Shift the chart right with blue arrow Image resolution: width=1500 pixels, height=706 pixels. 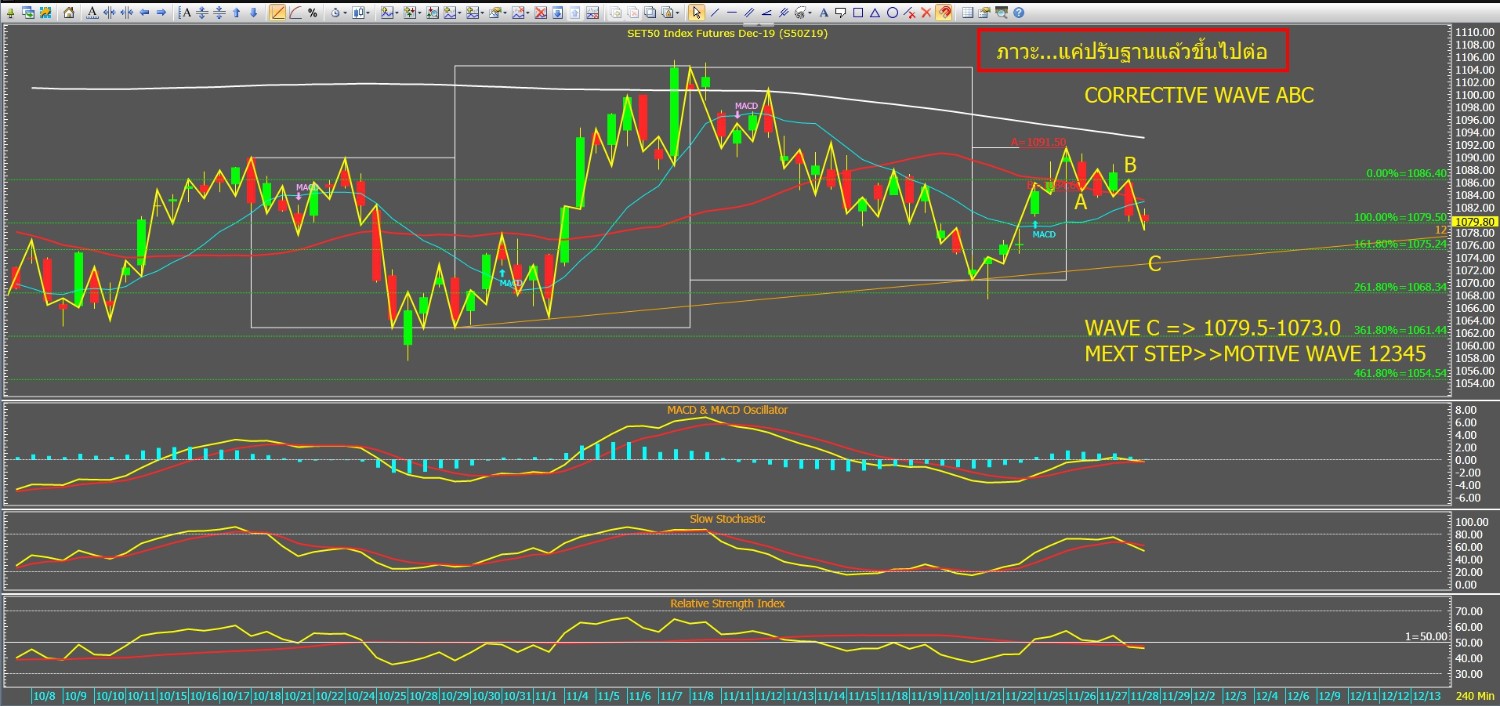(161, 13)
